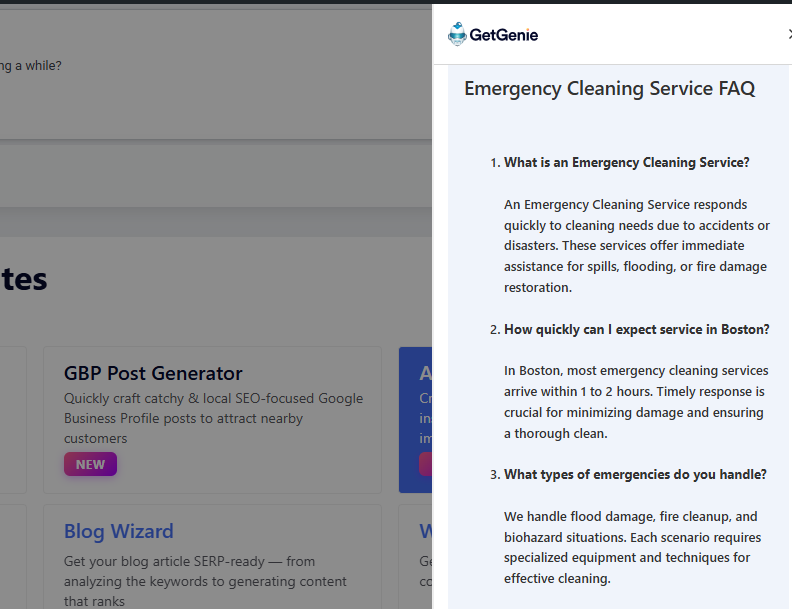Viewport: 792px width, 609px height.
Task: Click the blue highlighted template card
Action: click(415, 420)
